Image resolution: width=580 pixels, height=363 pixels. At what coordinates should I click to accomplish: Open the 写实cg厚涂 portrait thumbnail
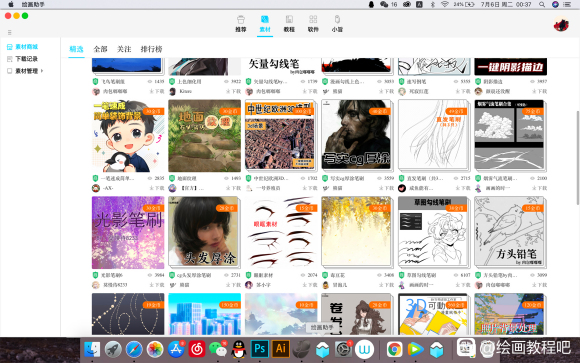357,135
